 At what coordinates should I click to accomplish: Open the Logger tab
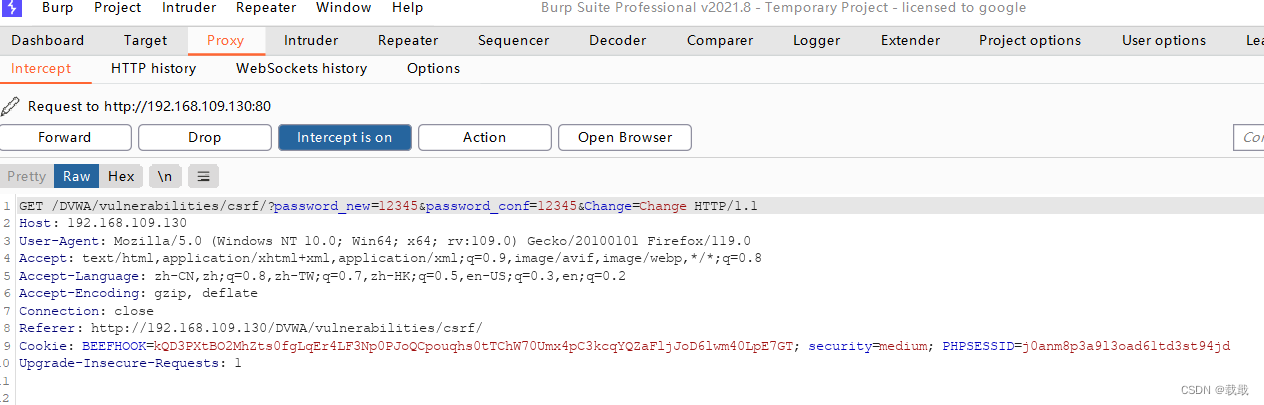(x=817, y=41)
